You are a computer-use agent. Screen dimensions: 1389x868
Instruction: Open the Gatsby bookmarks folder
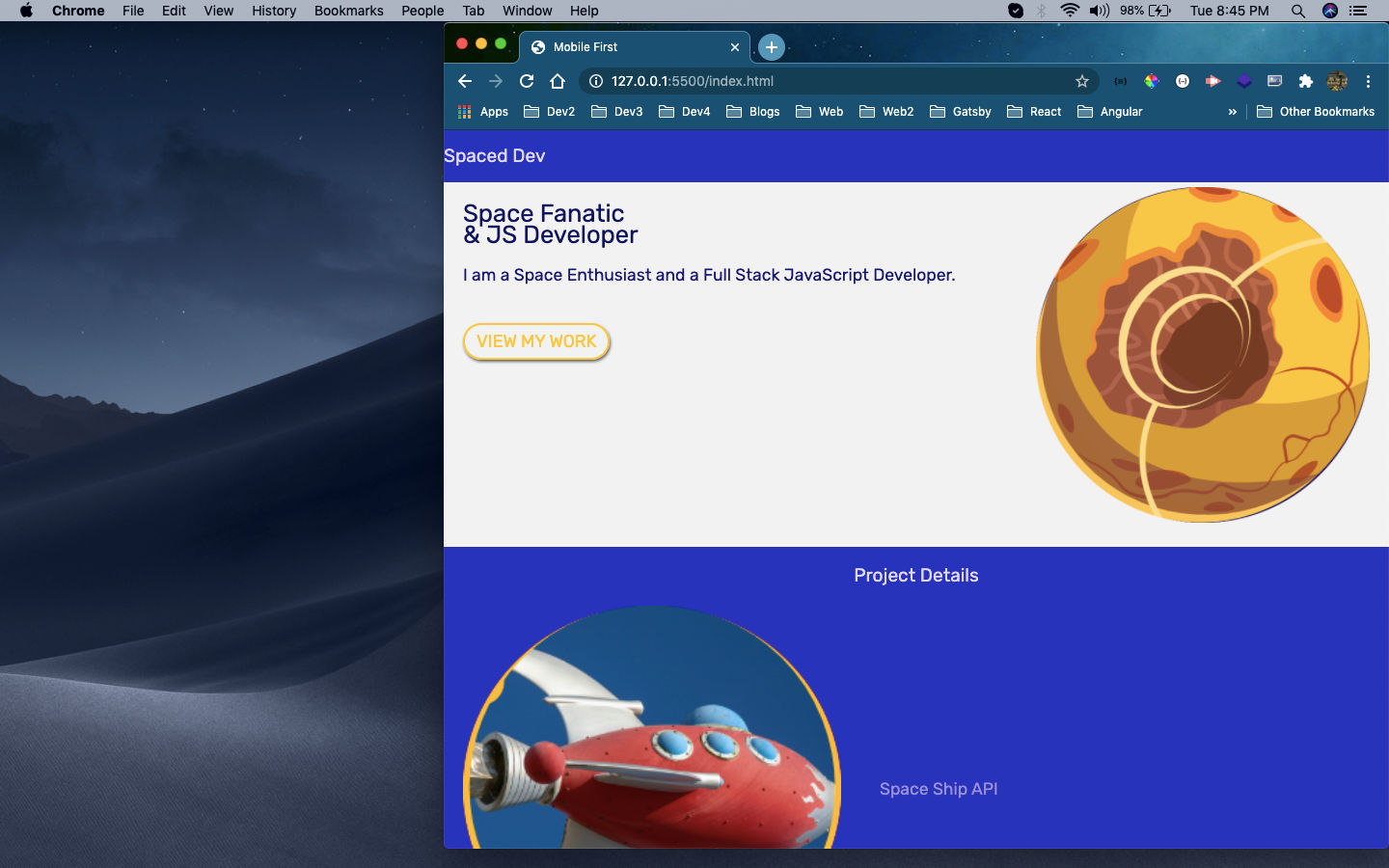coord(961,112)
